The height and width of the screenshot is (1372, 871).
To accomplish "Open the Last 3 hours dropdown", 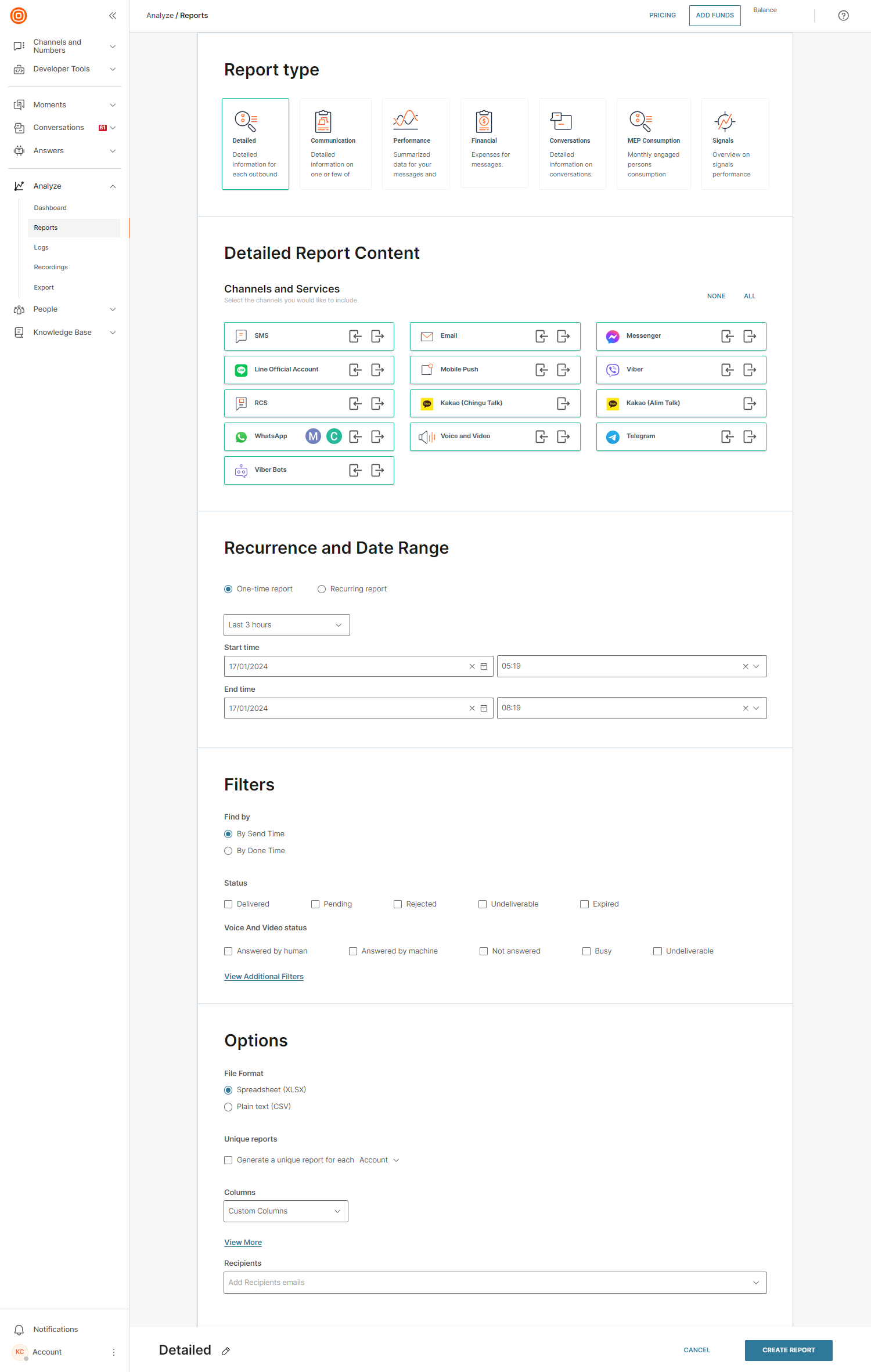I will tap(286, 625).
